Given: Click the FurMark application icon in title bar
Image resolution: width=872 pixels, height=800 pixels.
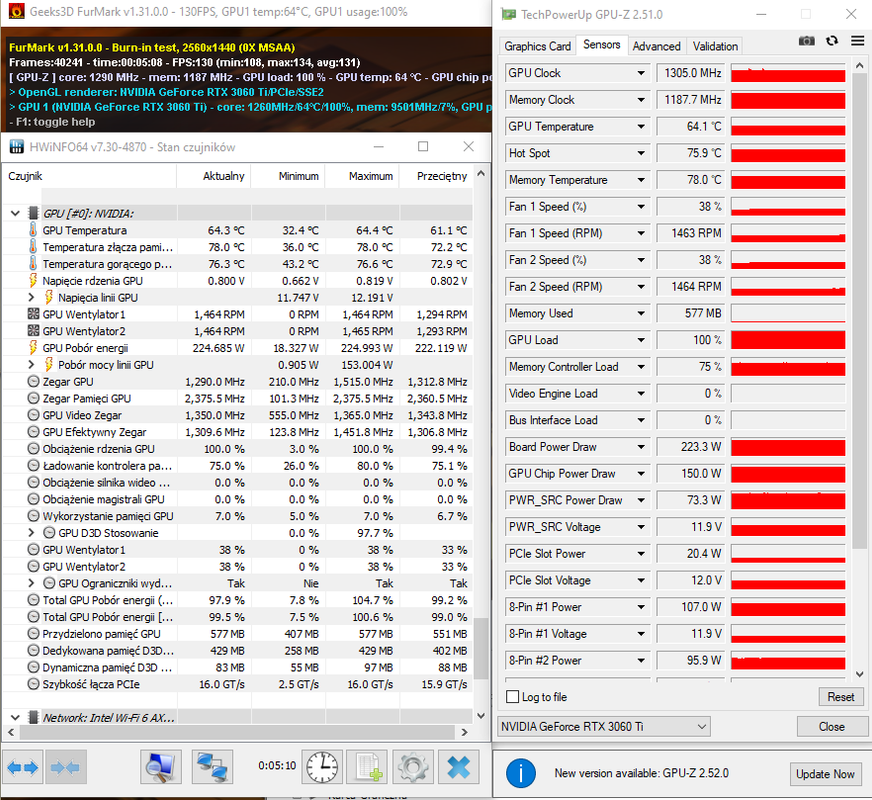Looking at the screenshot, I should click(x=16, y=12).
